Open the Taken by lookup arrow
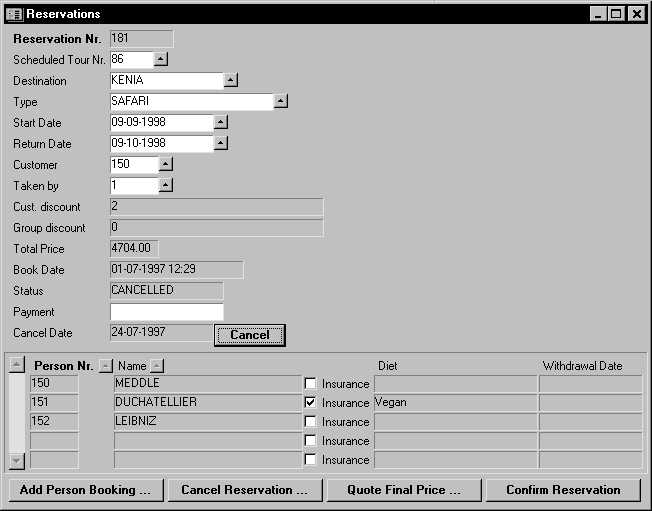This screenshot has width=652, height=511. (165, 185)
